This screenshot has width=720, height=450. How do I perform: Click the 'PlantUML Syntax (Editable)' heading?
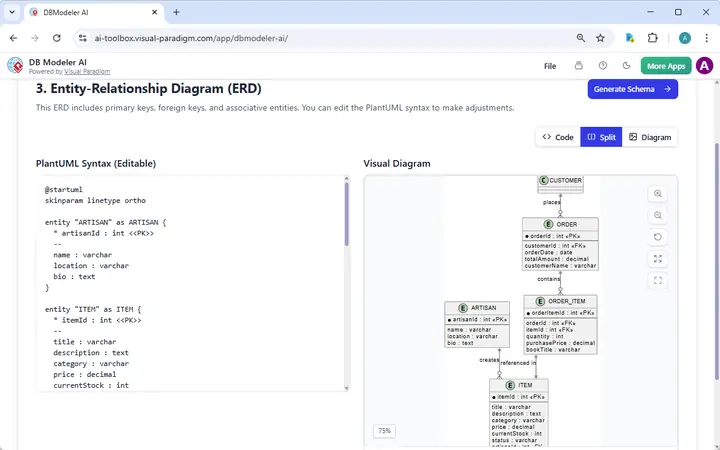pos(96,163)
